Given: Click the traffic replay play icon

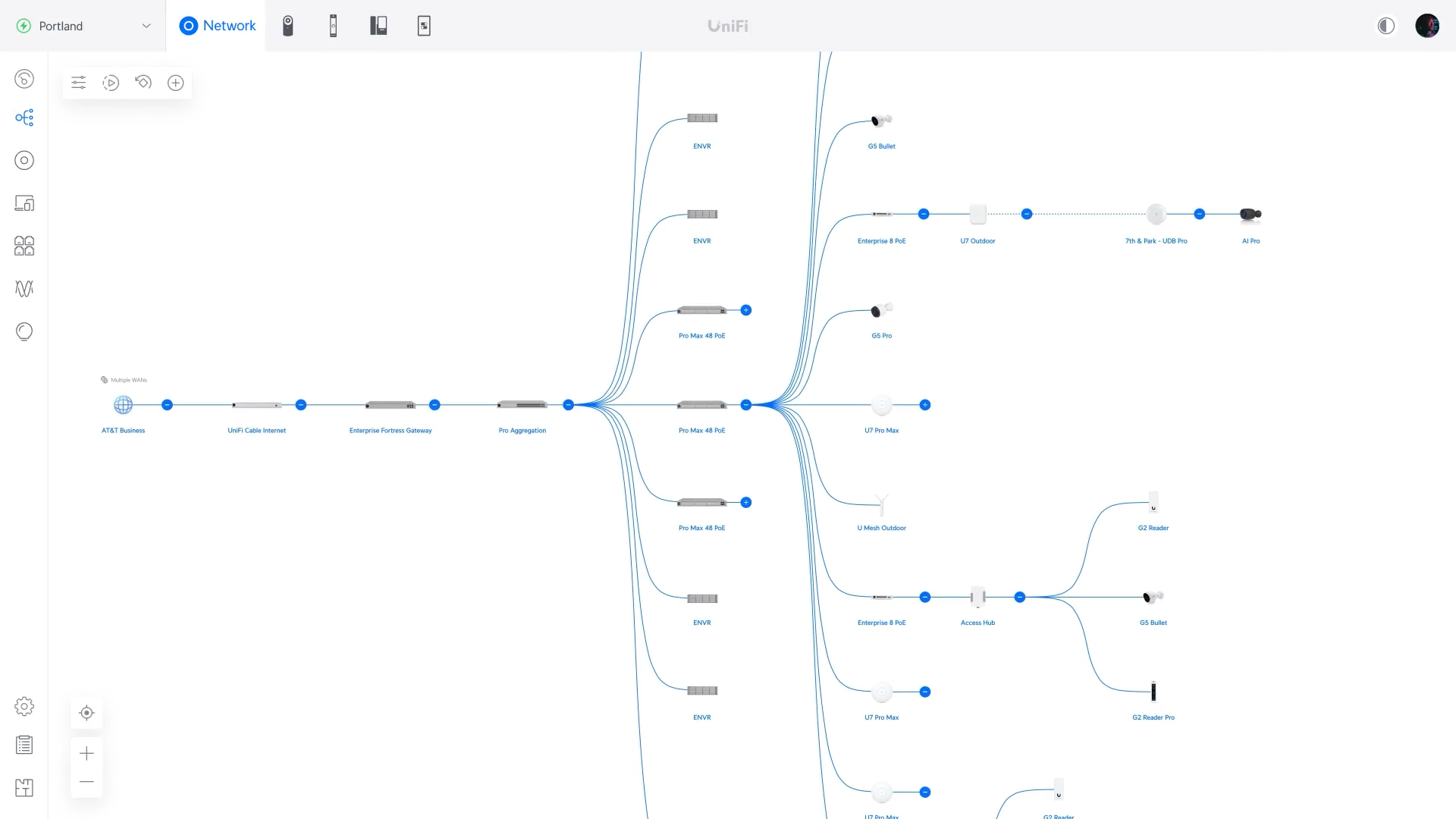Looking at the screenshot, I should tap(111, 83).
